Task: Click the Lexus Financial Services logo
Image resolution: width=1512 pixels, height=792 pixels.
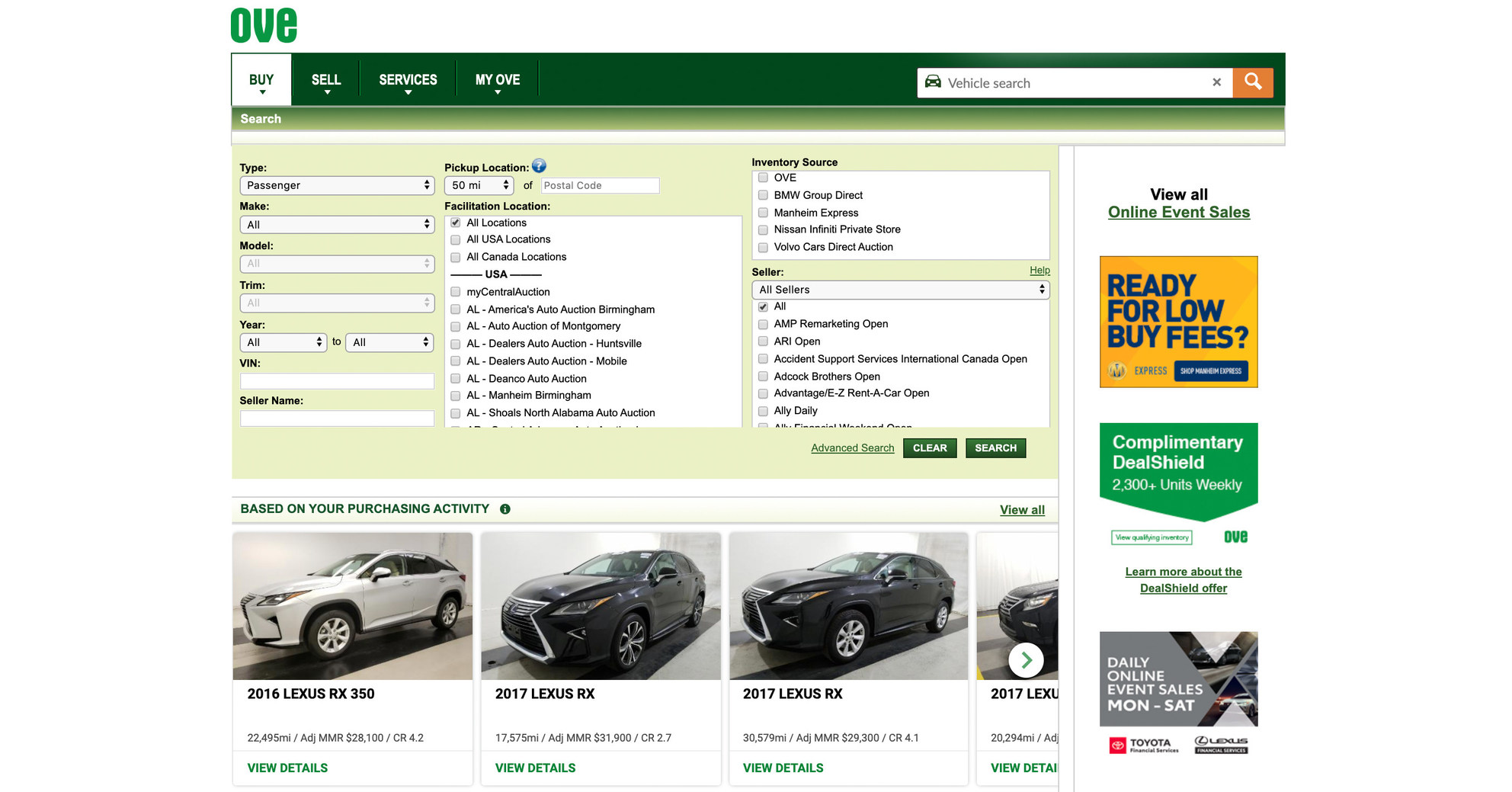Action: pos(1220,745)
